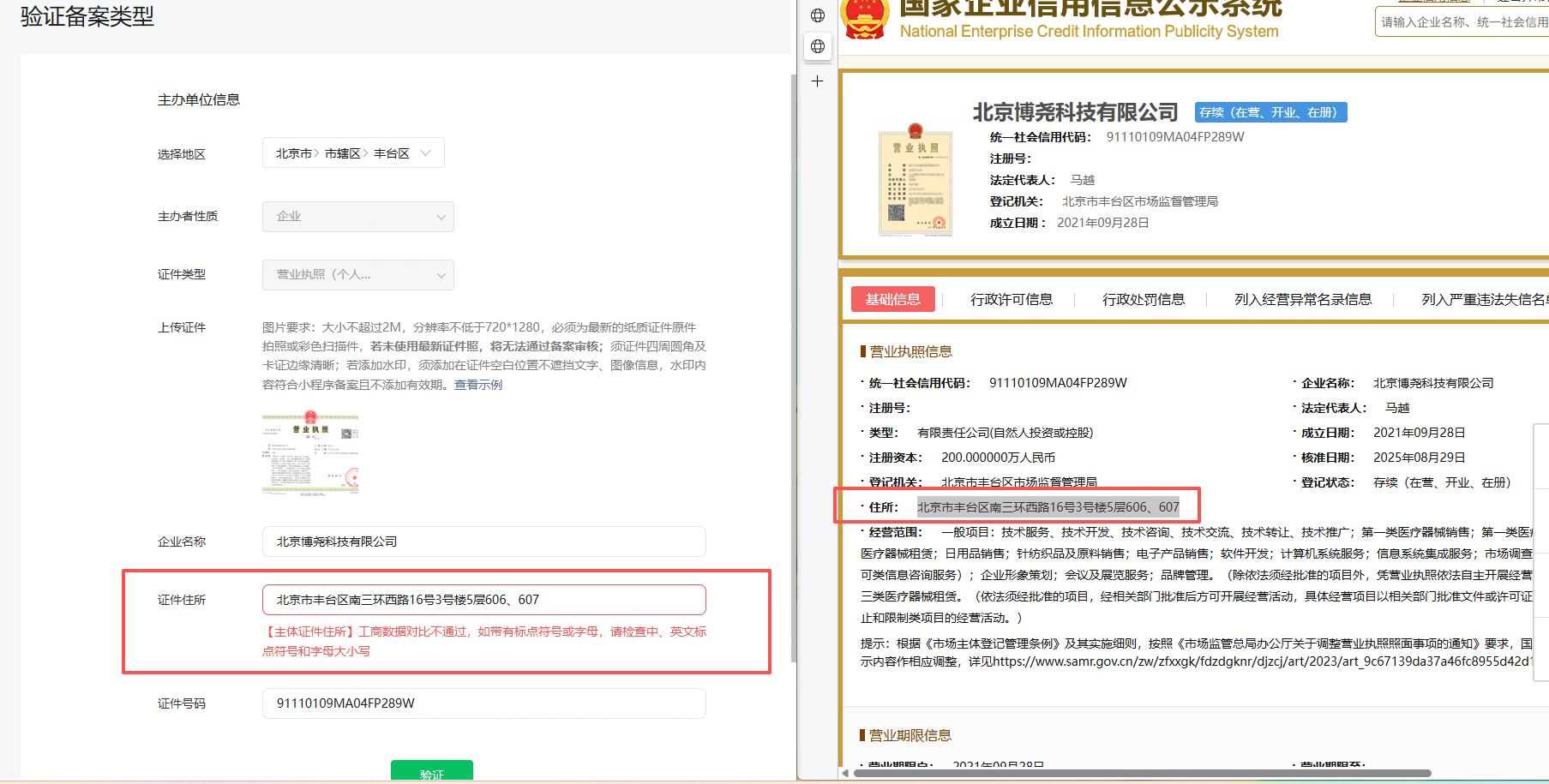Select the 证件号码 input field

[x=484, y=703]
